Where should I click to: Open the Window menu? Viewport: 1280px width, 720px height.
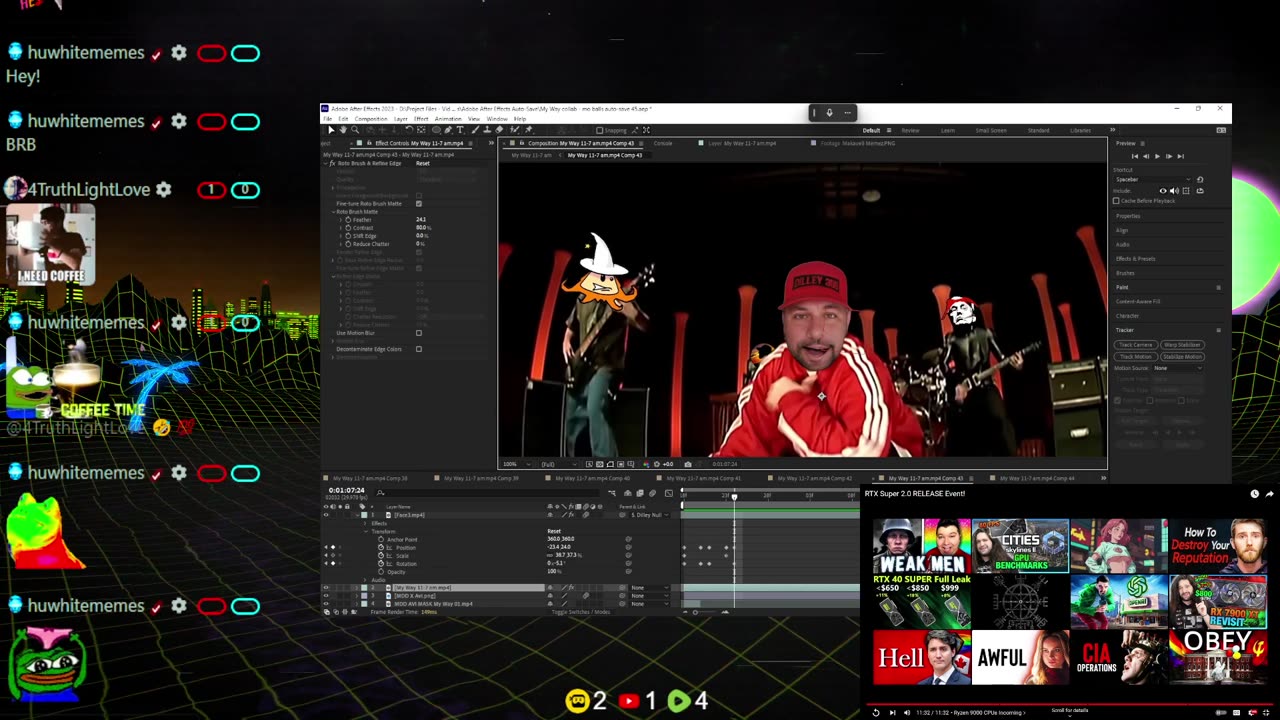(x=497, y=119)
